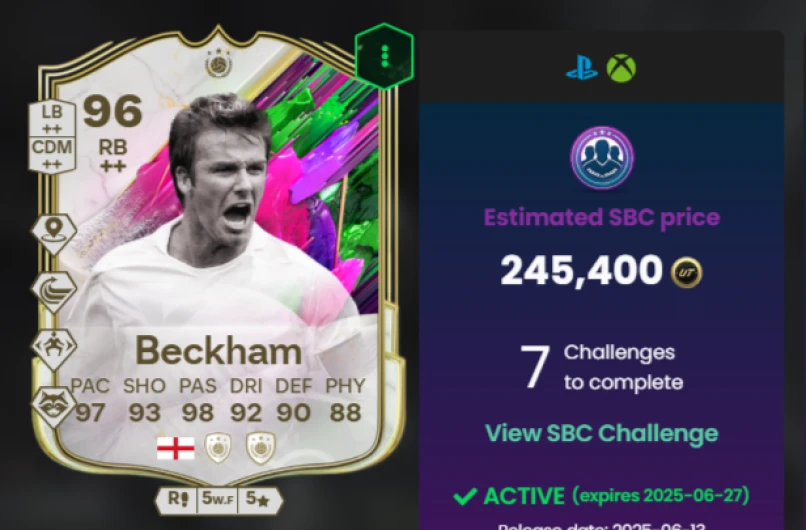Screen dimensions: 806x530
Task: Click the right foot preference badge
Action: click(x=178, y=499)
